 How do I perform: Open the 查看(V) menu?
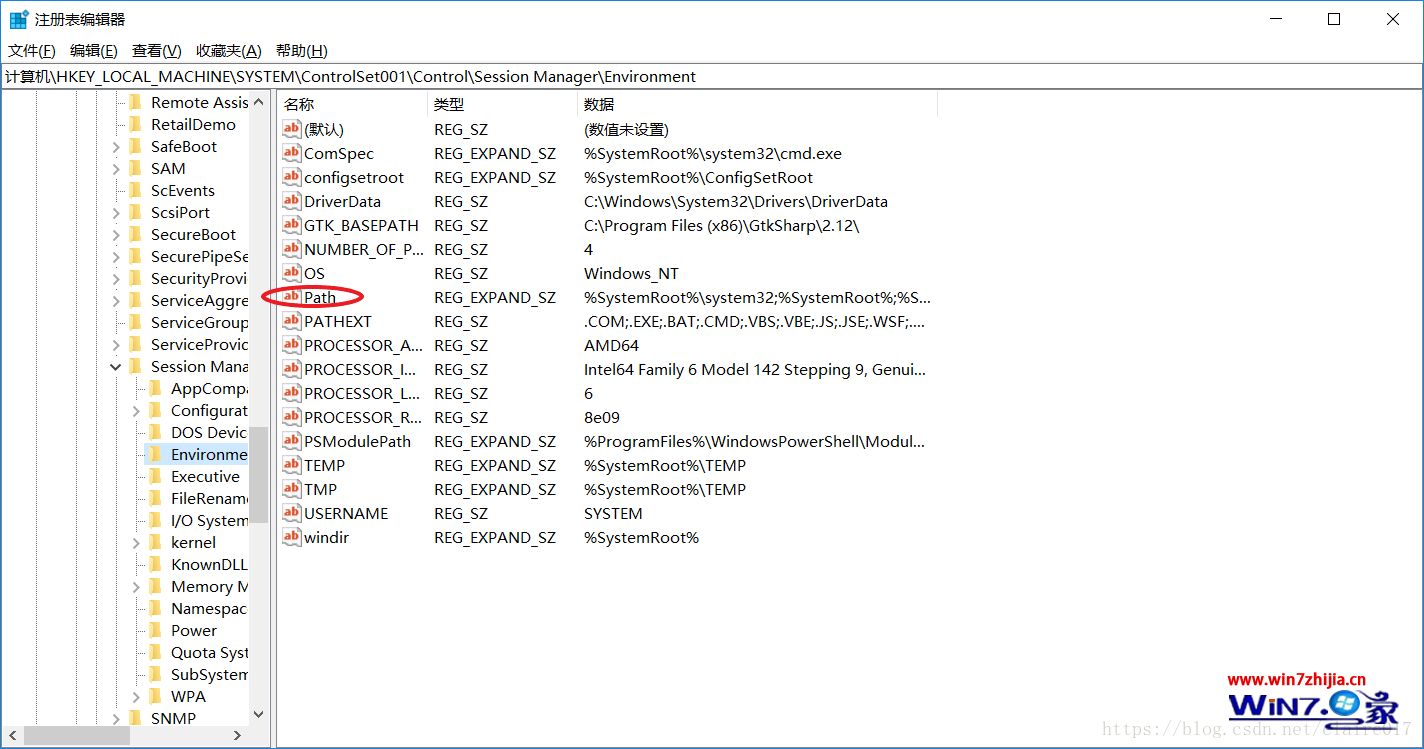click(156, 51)
